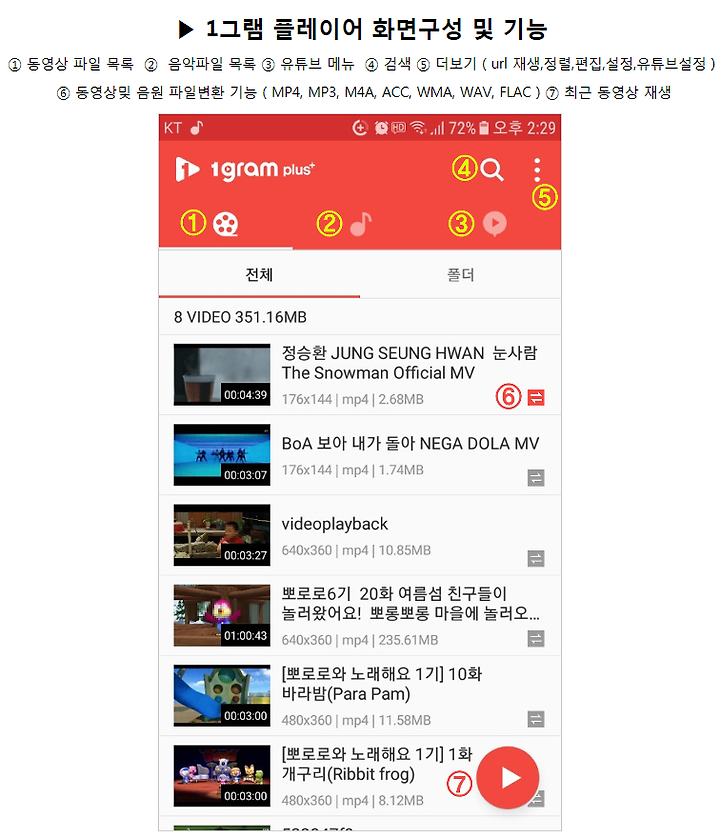Tap the 72% battery indicator
The width and height of the screenshot is (720, 837).
pos(469,128)
